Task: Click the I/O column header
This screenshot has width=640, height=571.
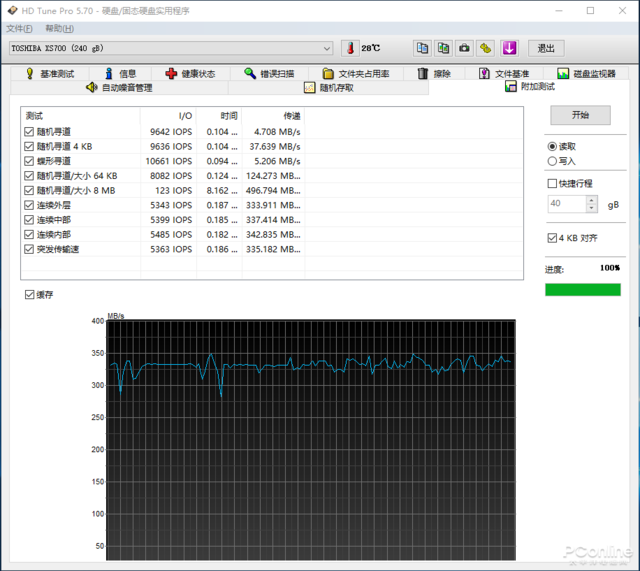Action: point(168,116)
